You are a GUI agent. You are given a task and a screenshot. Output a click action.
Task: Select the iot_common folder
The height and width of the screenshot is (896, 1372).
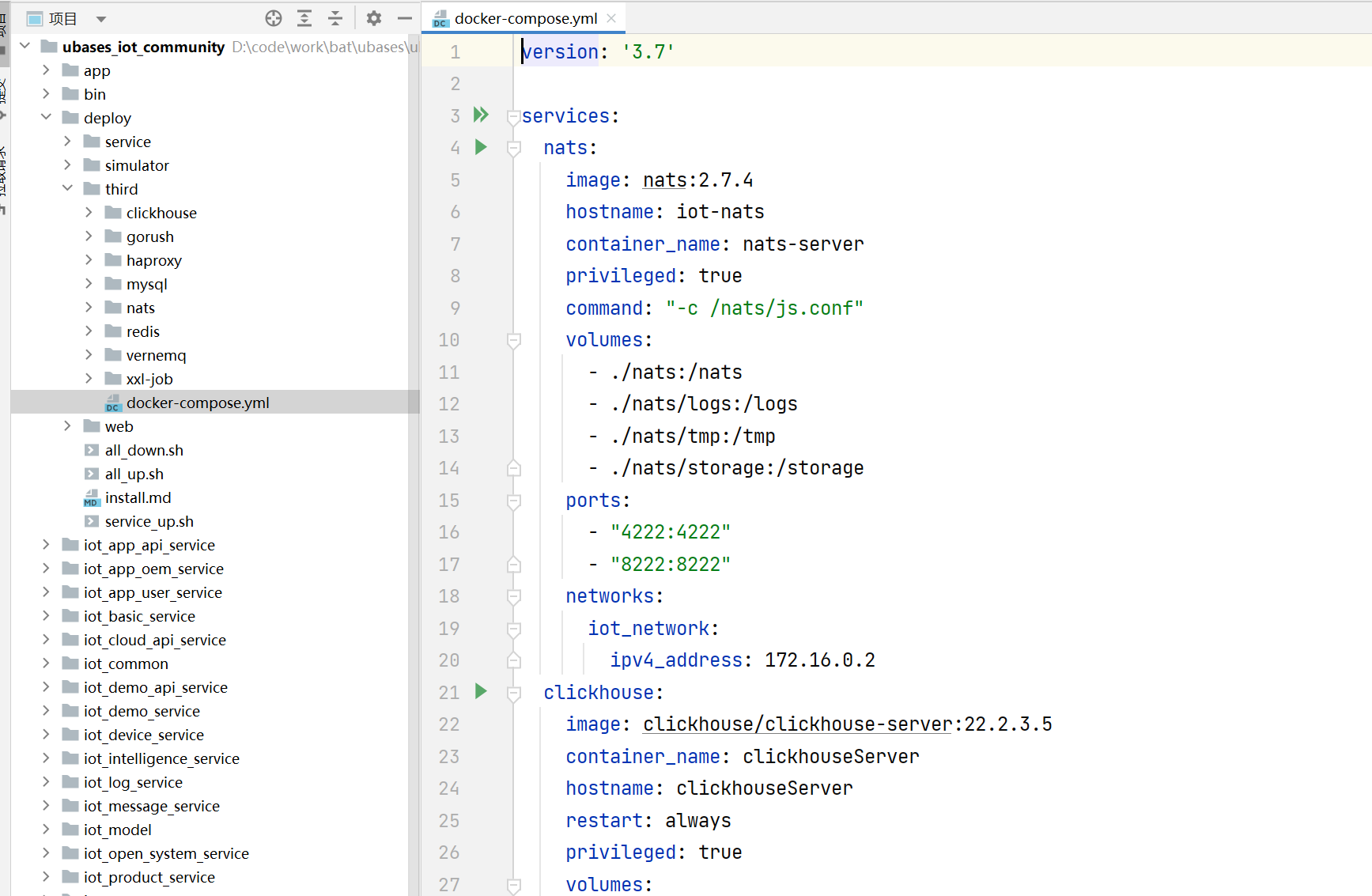(x=126, y=663)
